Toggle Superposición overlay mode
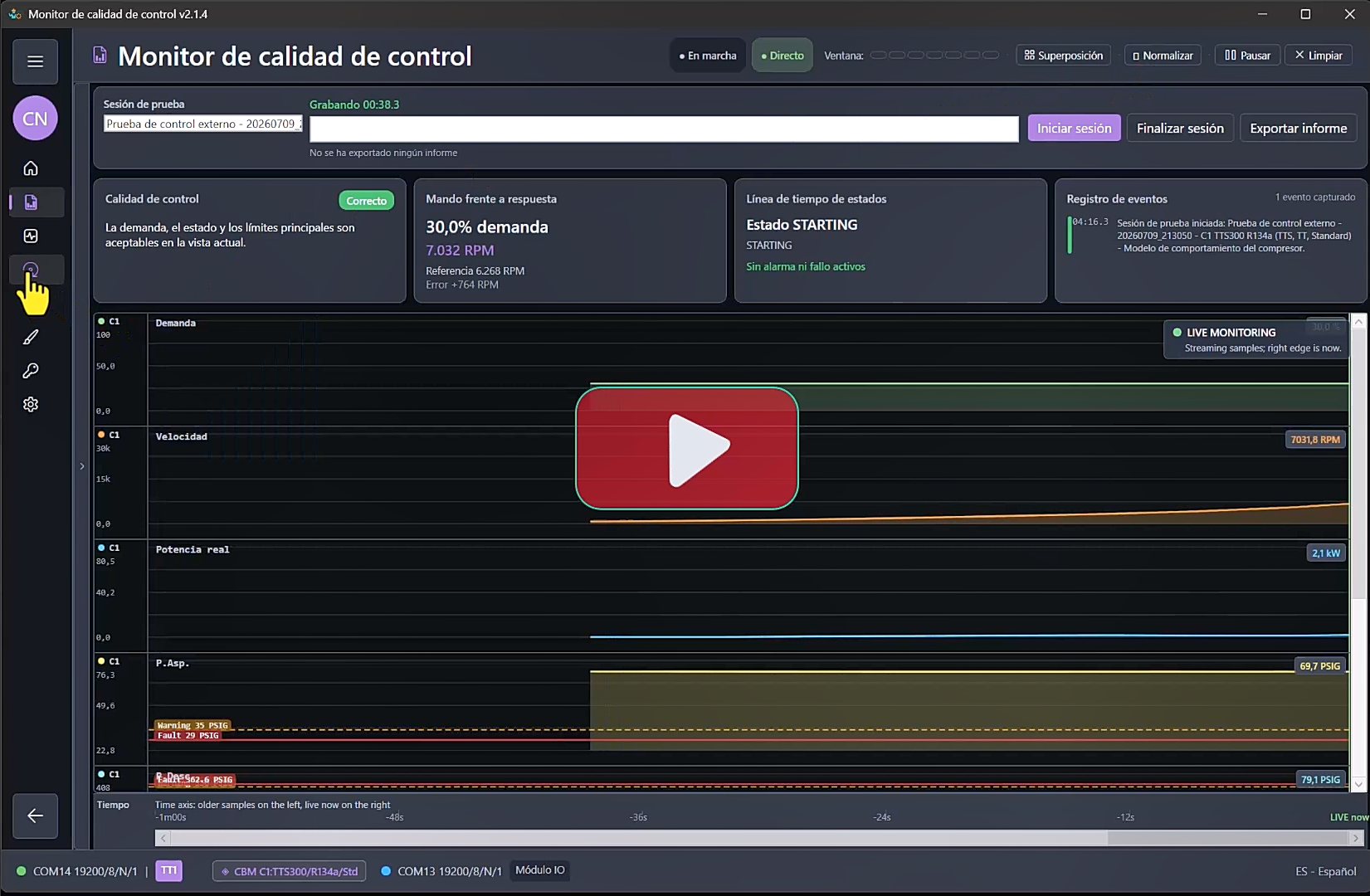1370x896 pixels. tap(1064, 56)
